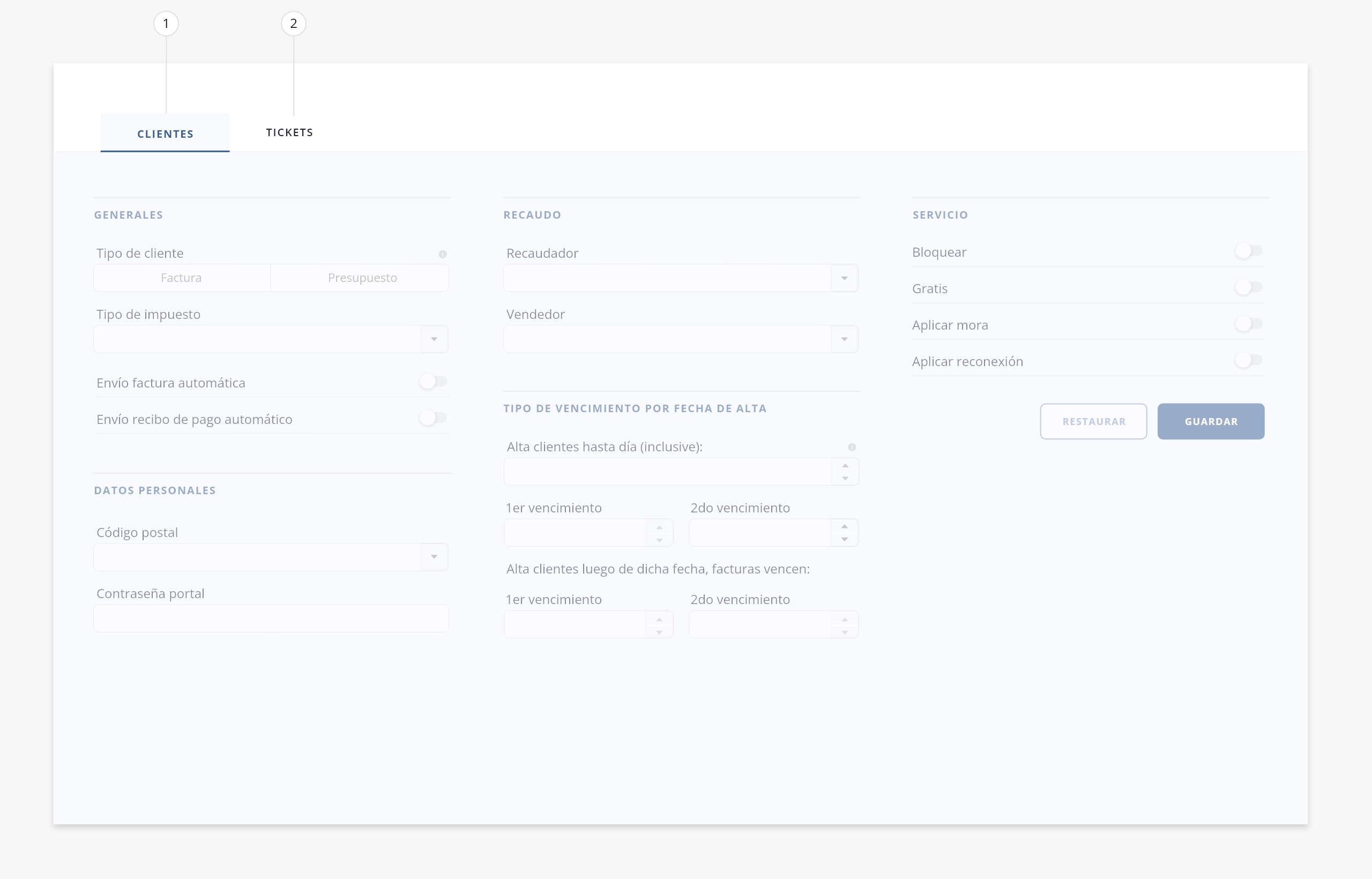Toggle Envío factura automática switch
The width and height of the screenshot is (1372, 879).
(434, 381)
